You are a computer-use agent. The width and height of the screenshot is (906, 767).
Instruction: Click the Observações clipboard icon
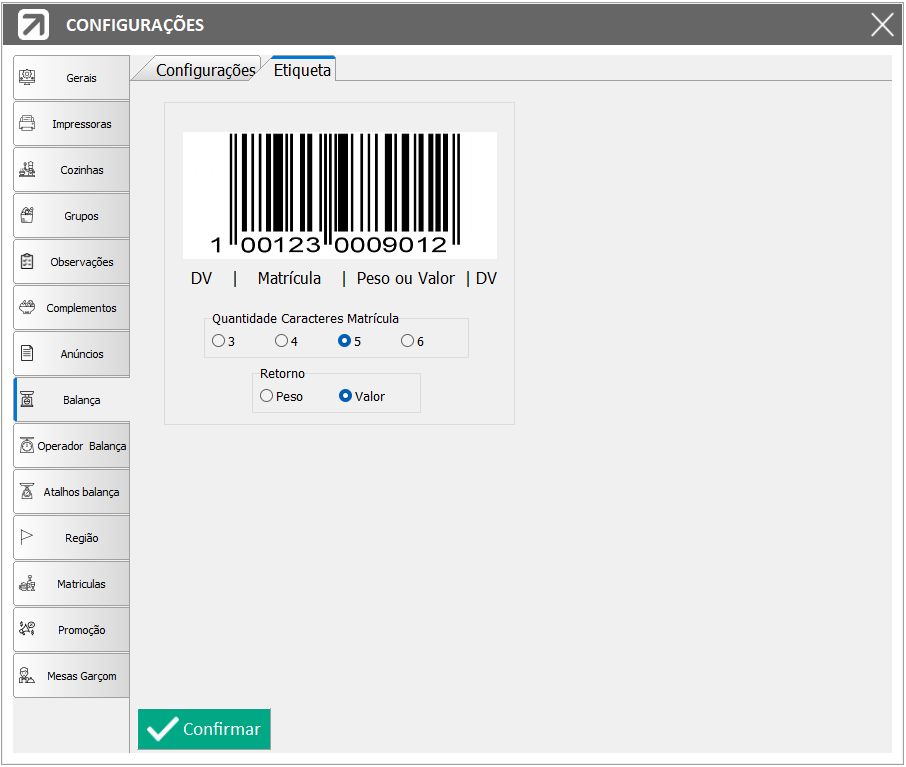coord(27,261)
